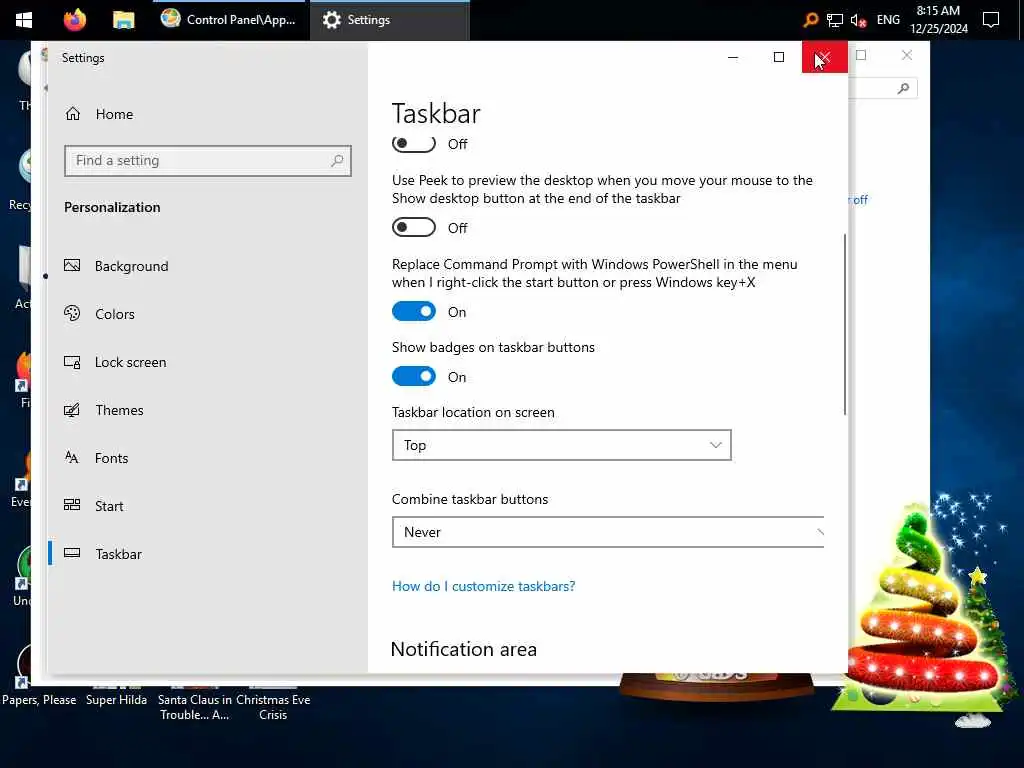The image size is (1024, 768).
Task: Open How do I customize taskbars link
Action: [x=483, y=586]
